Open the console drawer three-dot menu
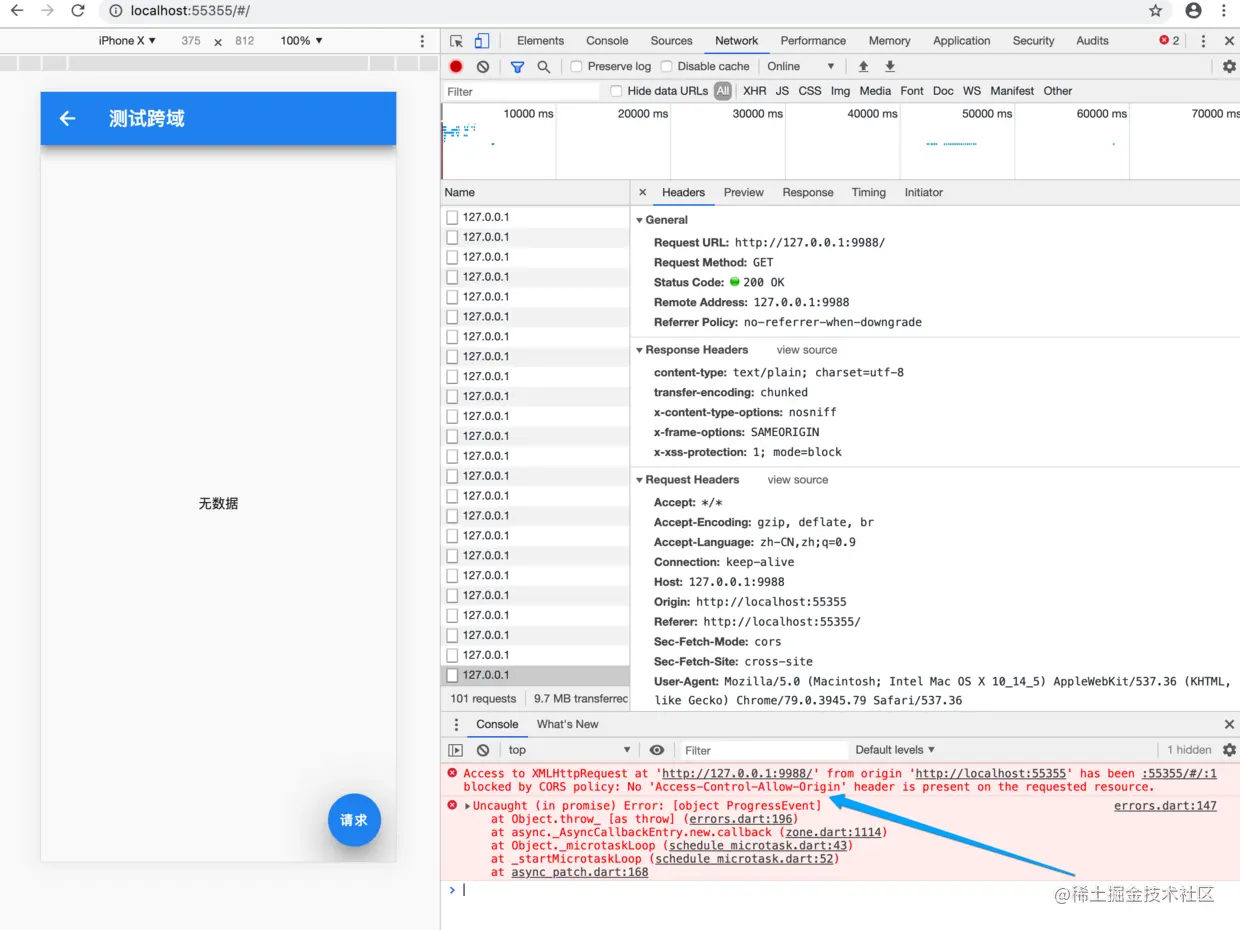The width and height of the screenshot is (1240, 930). [x=456, y=724]
